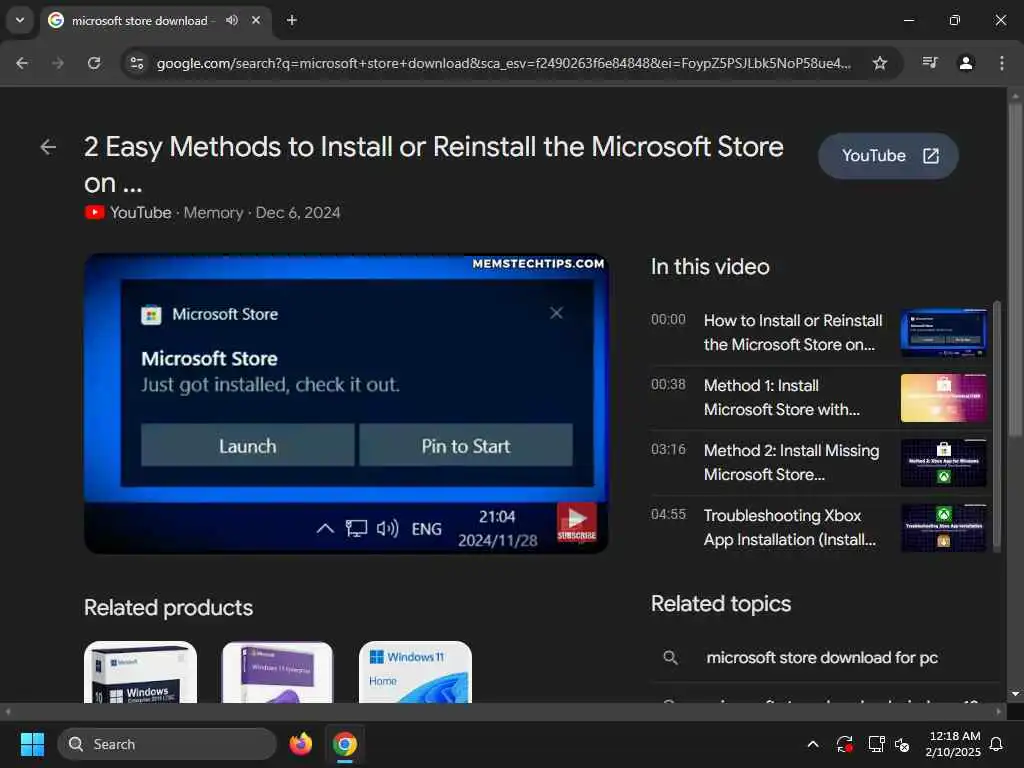The height and width of the screenshot is (768, 1024).
Task: Open the video on YouTube button
Action: point(888,155)
